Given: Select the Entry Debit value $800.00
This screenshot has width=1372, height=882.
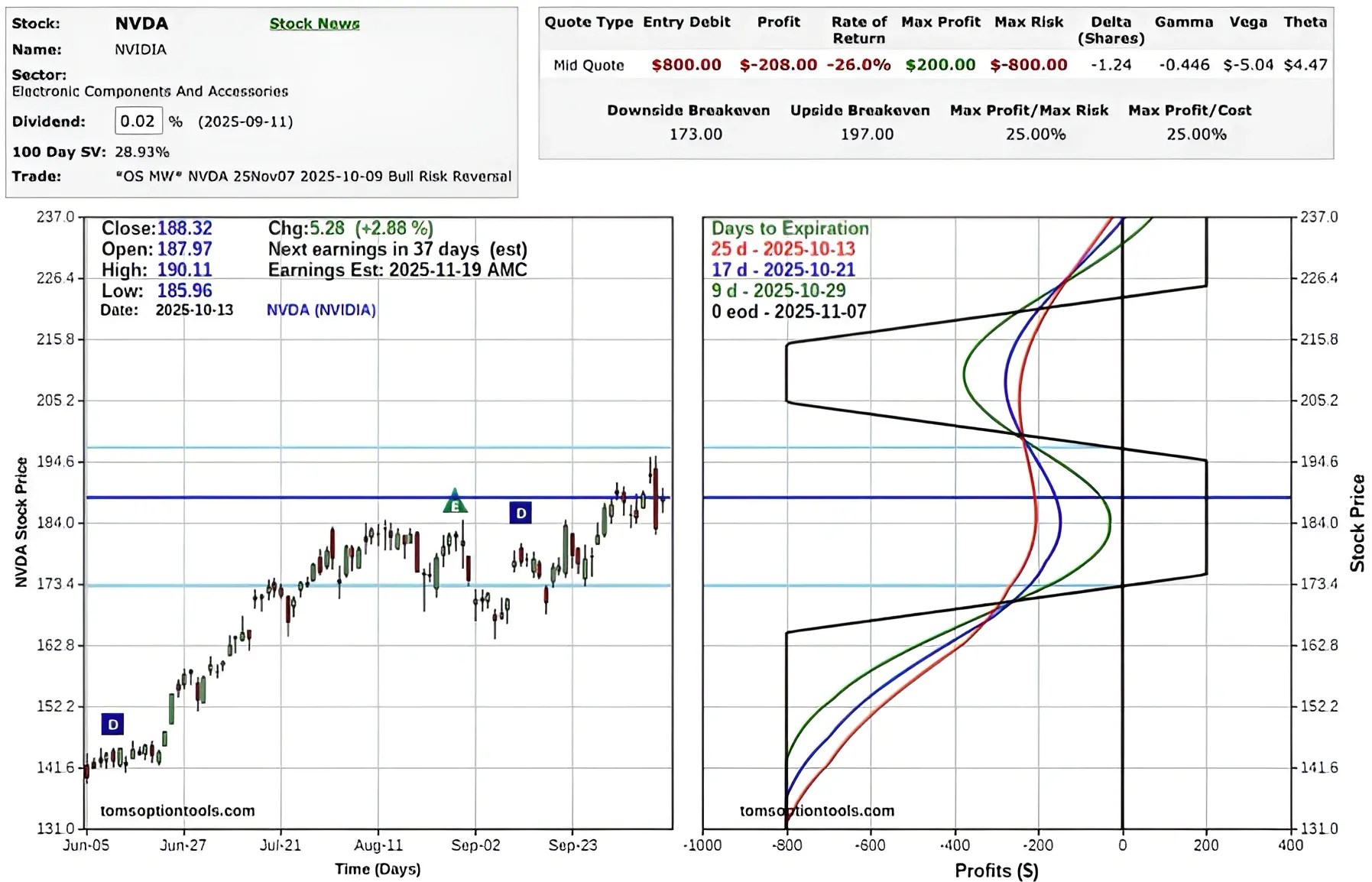Looking at the screenshot, I should tap(686, 65).
